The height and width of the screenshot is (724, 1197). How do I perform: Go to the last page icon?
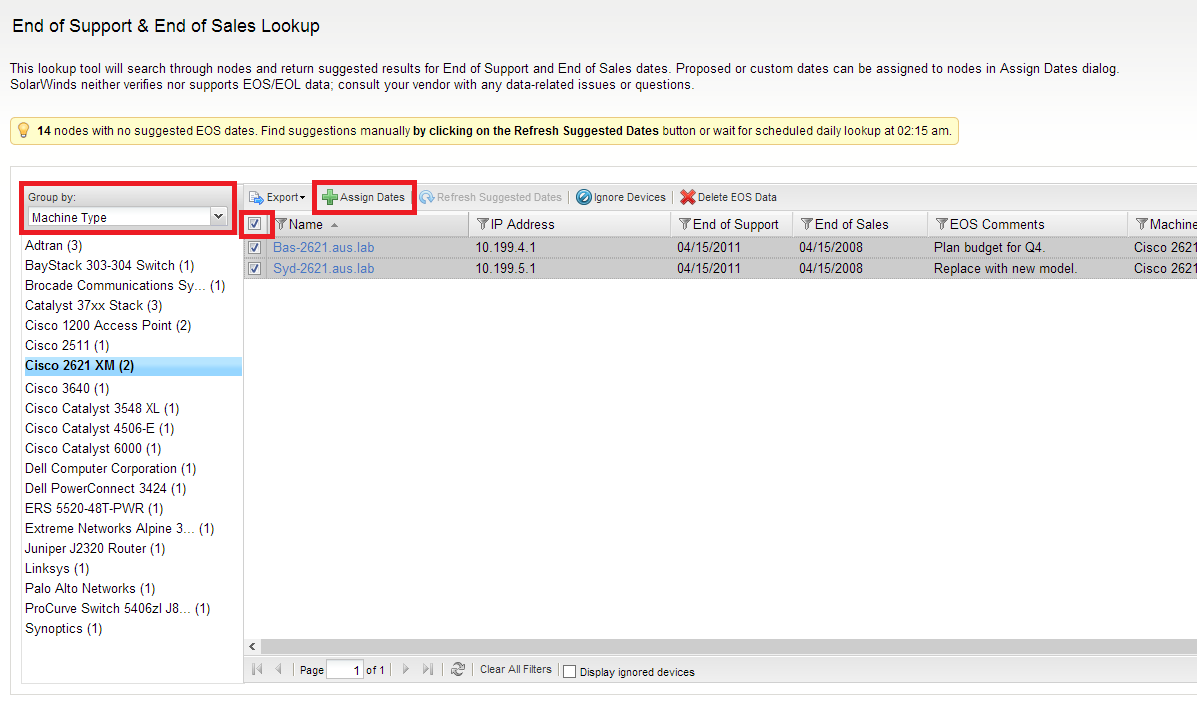pyautogui.click(x=428, y=670)
